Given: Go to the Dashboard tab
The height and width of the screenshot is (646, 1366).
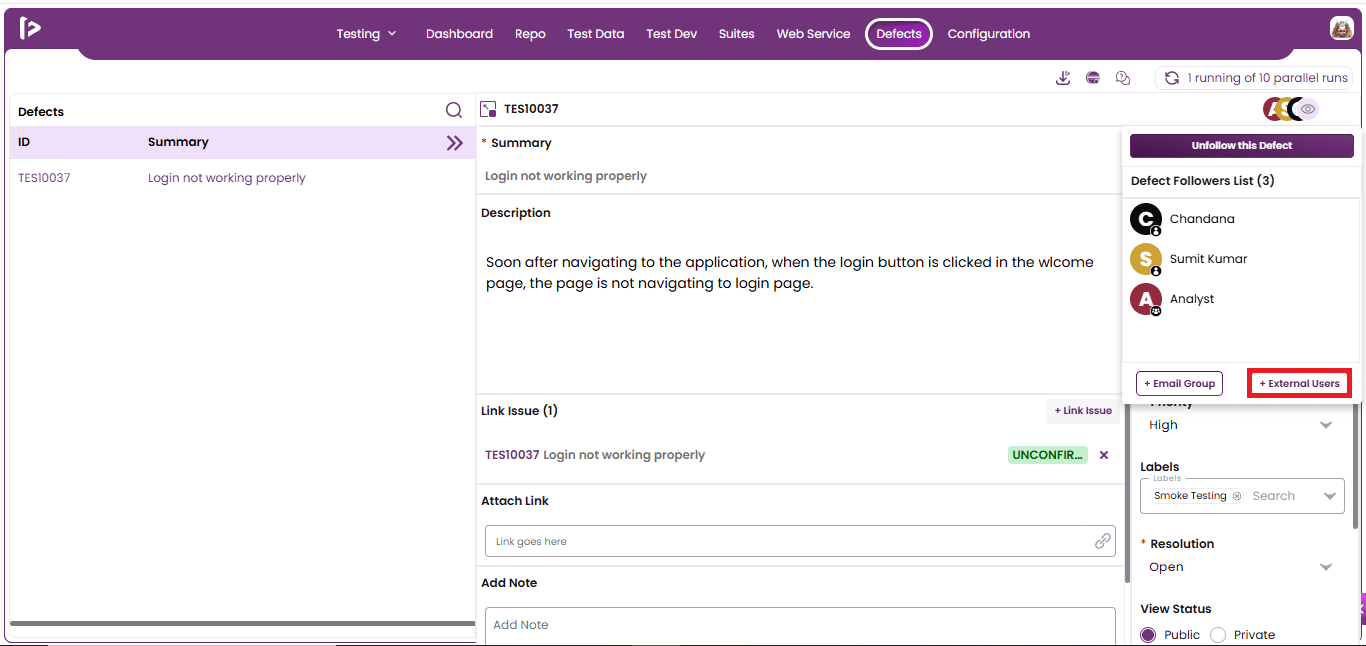Looking at the screenshot, I should pyautogui.click(x=459, y=34).
